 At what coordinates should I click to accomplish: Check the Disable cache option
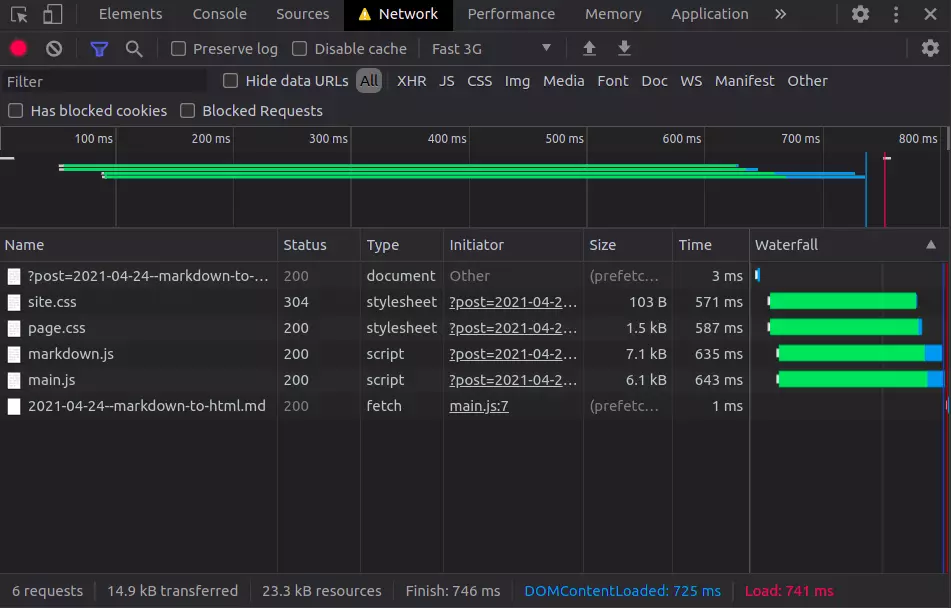[300, 49]
